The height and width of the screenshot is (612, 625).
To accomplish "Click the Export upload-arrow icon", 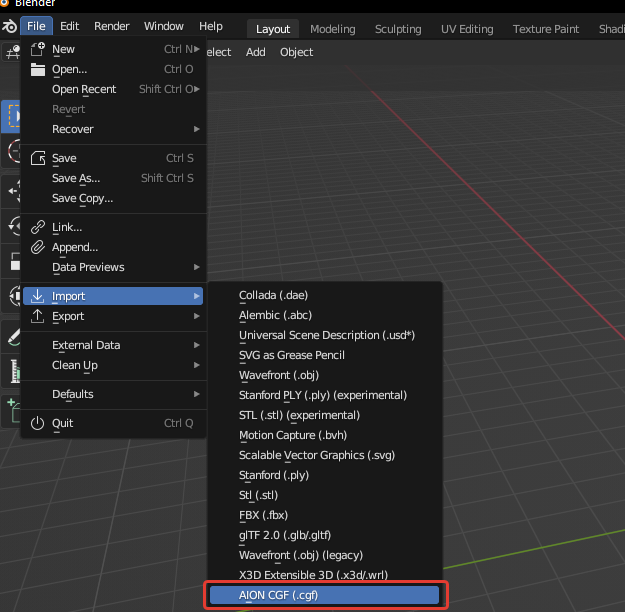I will coord(38,316).
